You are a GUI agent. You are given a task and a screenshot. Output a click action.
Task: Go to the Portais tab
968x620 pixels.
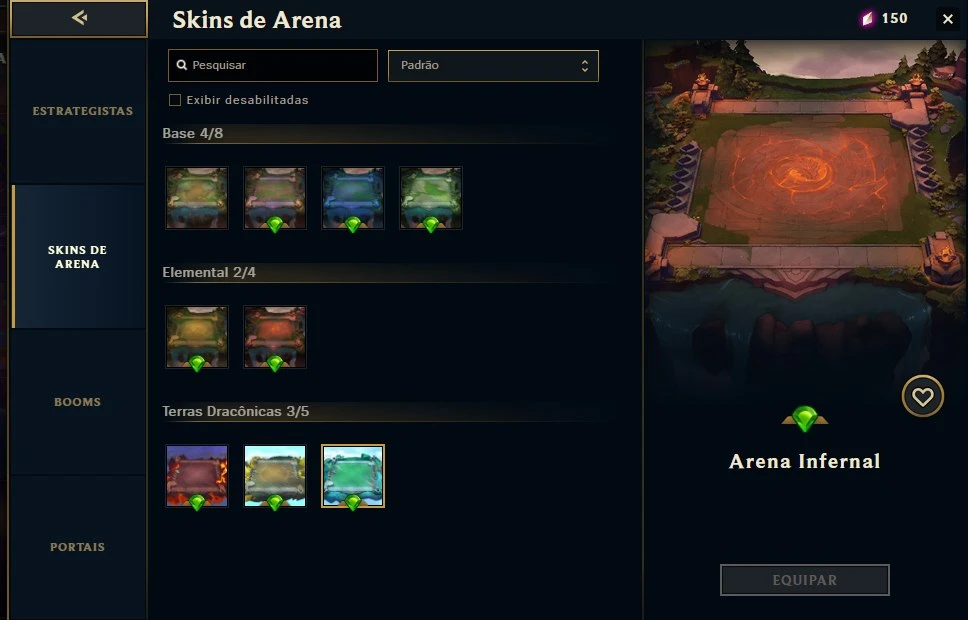point(78,547)
